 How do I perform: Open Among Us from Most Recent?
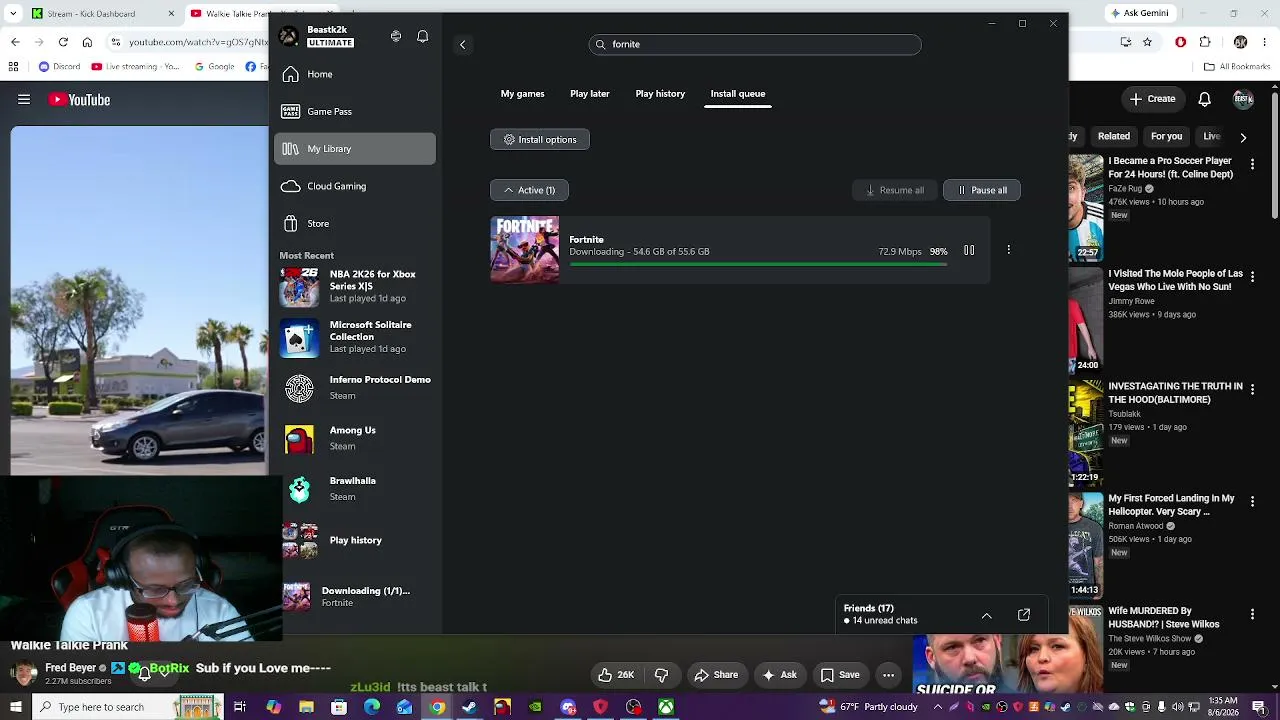pos(355,438)
